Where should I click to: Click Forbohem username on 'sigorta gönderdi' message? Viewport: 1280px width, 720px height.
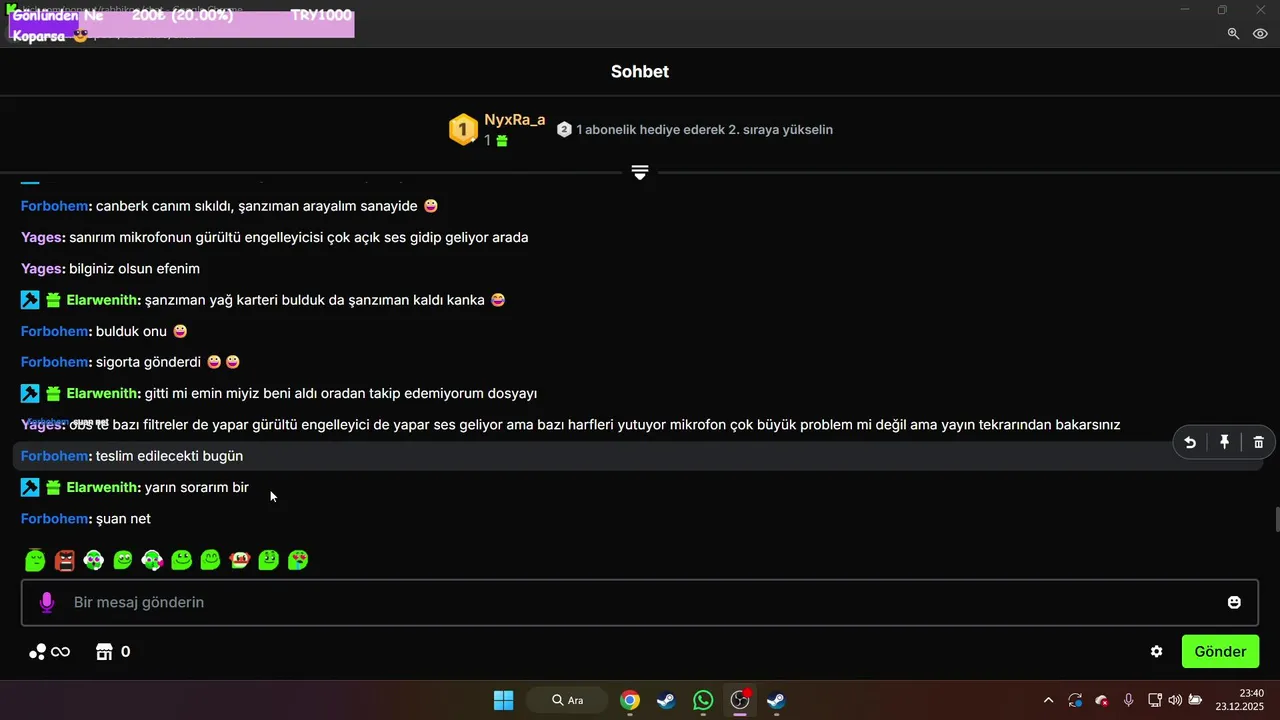[55, 362]
